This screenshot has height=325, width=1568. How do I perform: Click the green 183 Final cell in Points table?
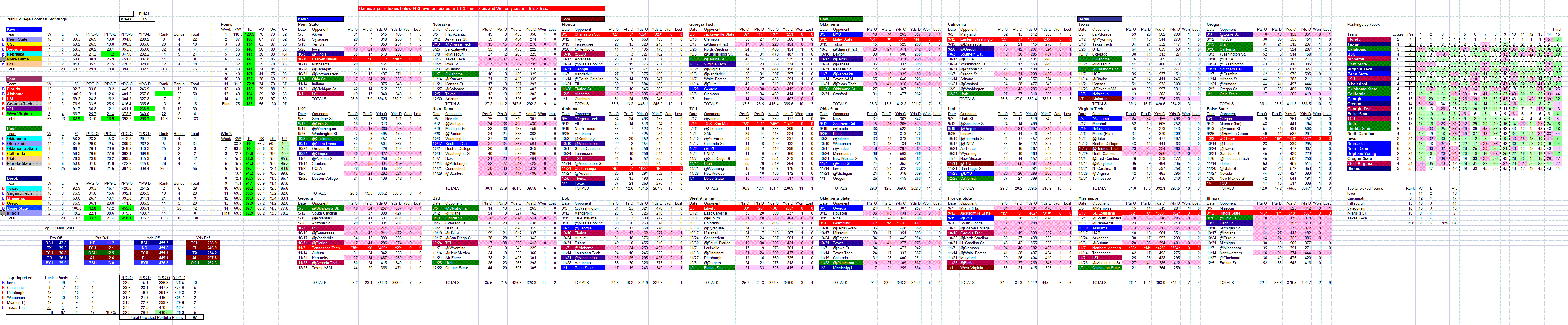coord(249,104)
